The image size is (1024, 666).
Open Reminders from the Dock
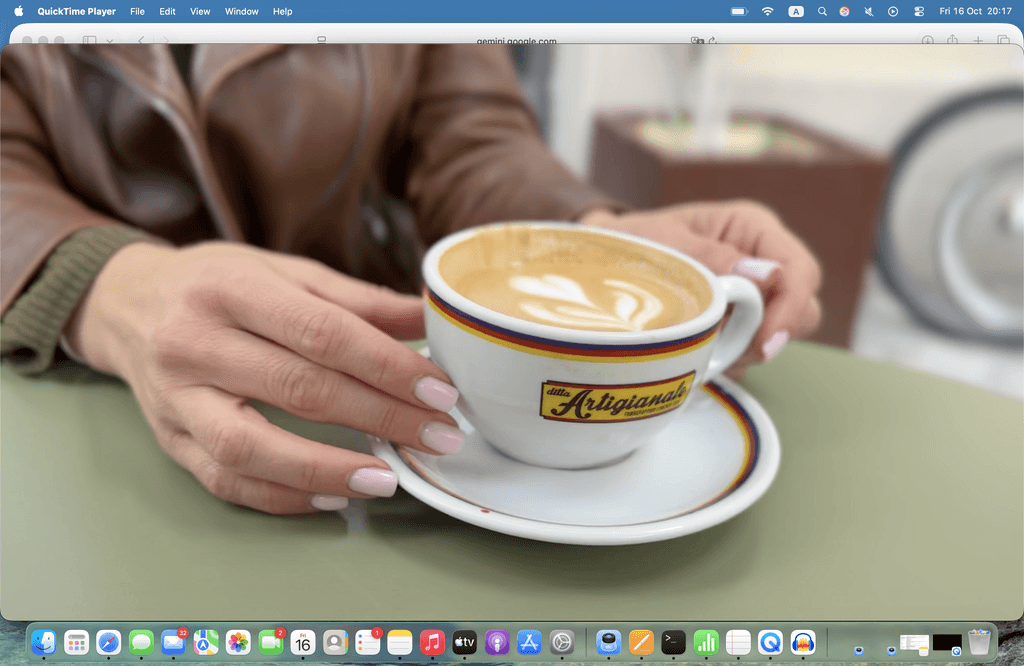click(368, 642)
